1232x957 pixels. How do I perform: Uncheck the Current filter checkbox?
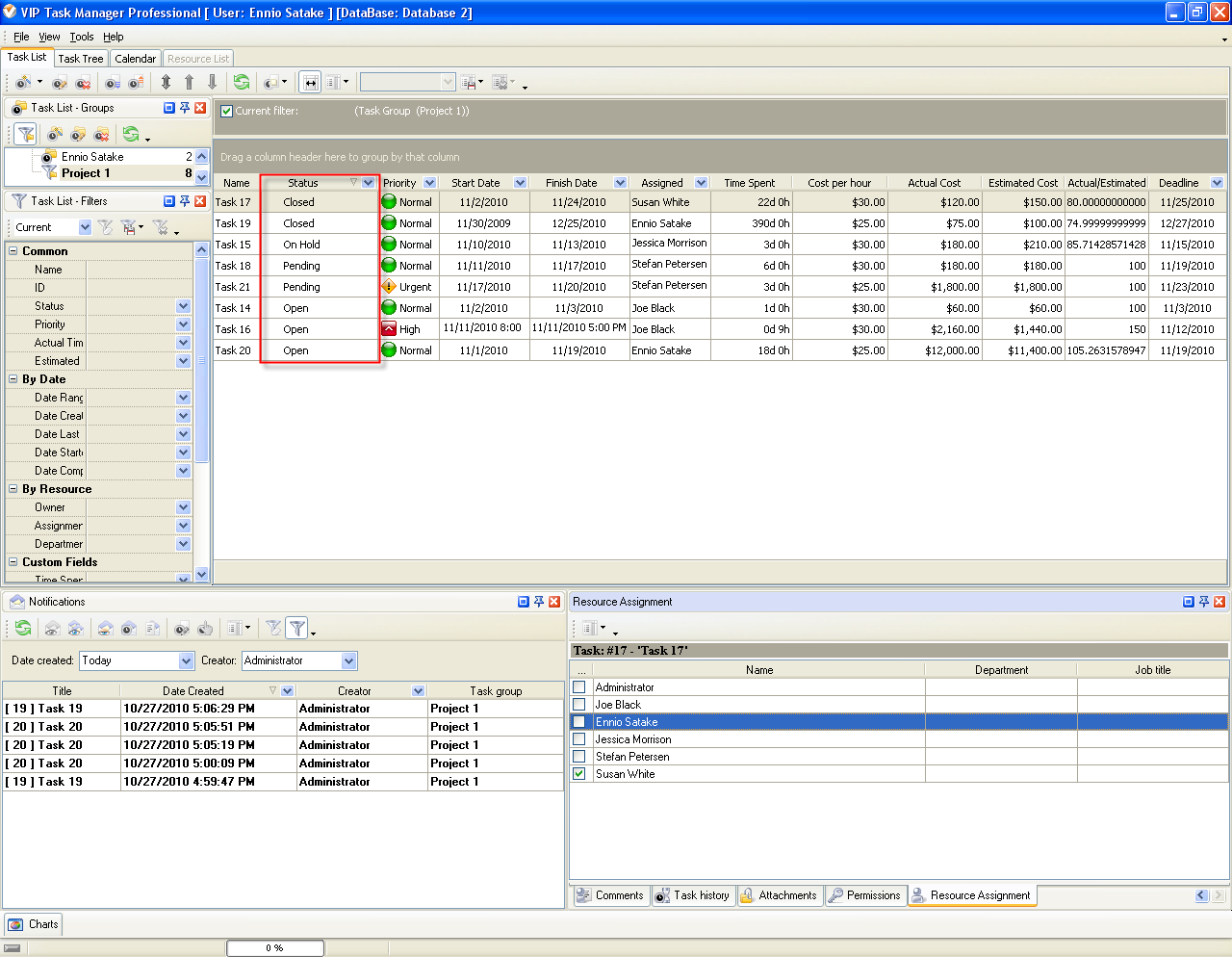pos(227,111)
